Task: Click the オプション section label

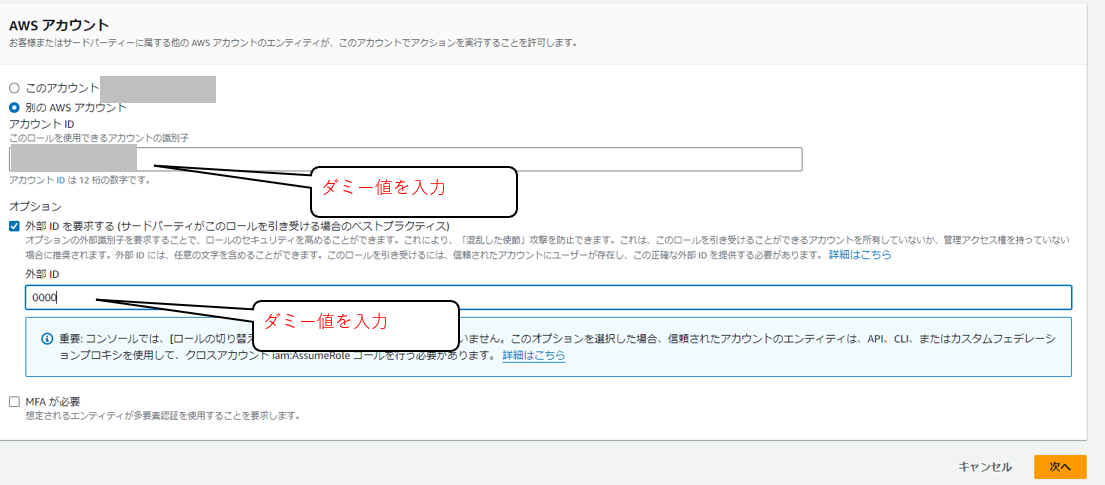Action: tap(35, 207)
